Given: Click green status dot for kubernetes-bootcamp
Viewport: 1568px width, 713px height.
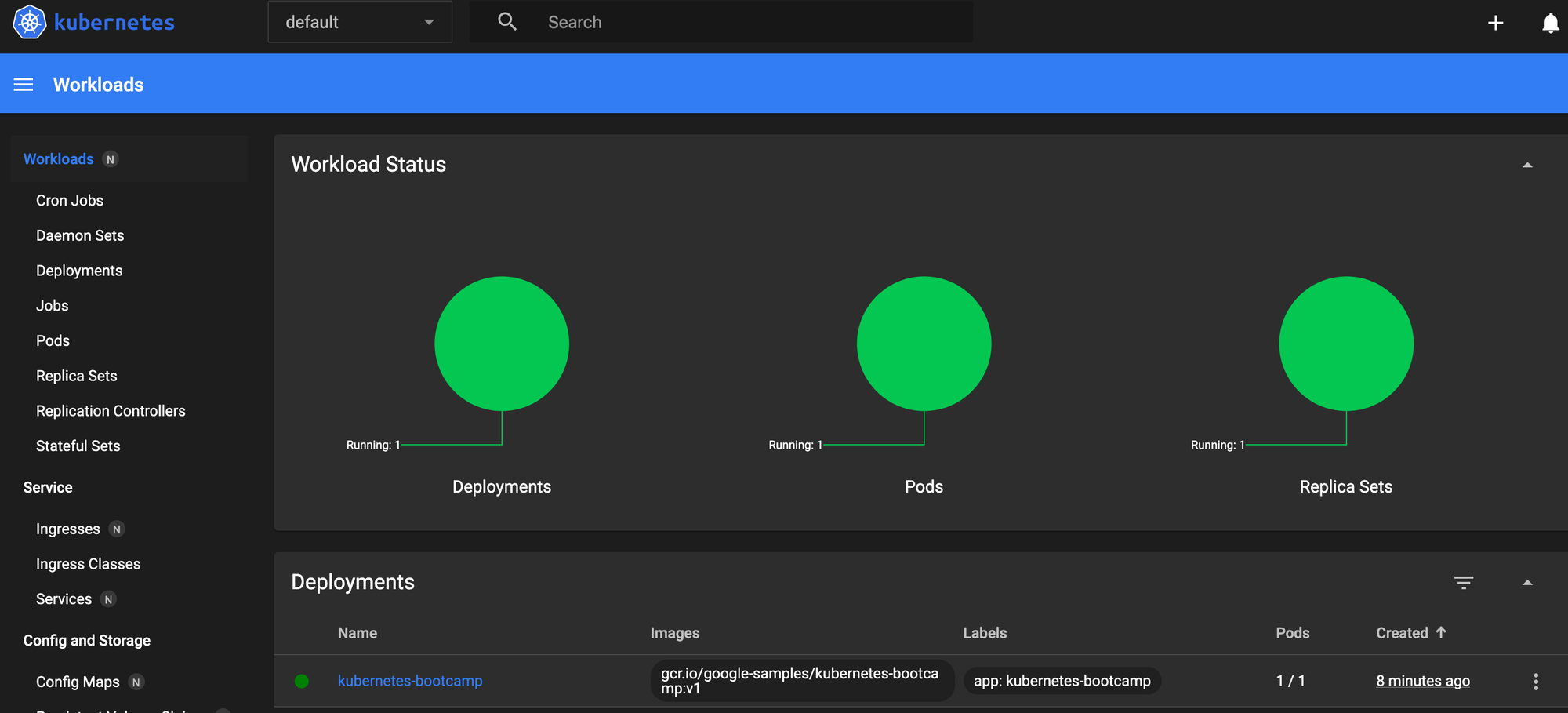Looking at the screenshot, I should pyautogui.click(x=301, y=681).
